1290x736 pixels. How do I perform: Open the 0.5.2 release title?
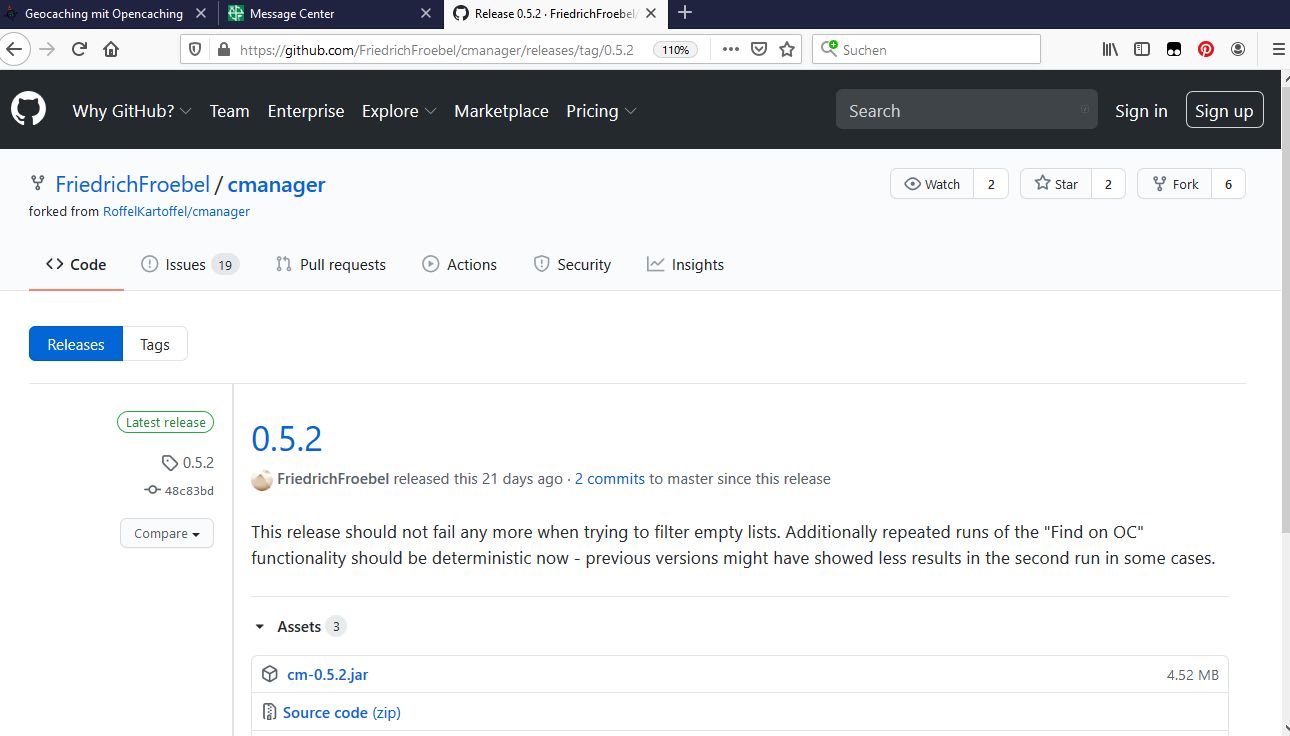pos(287,439)
